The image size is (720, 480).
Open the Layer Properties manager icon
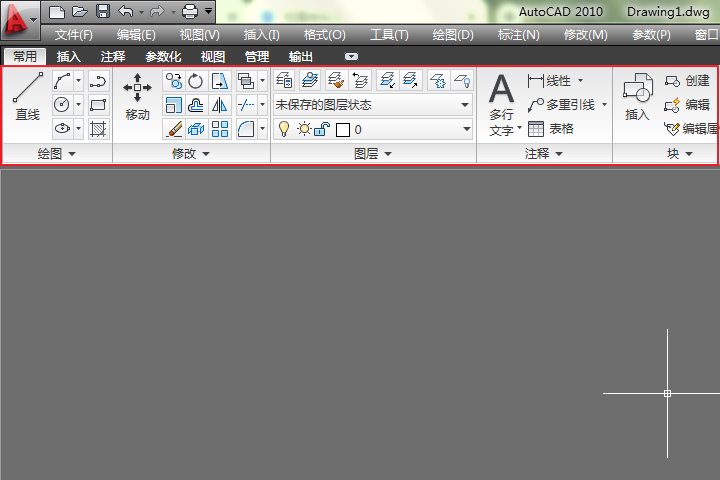(x=284, y=80)
